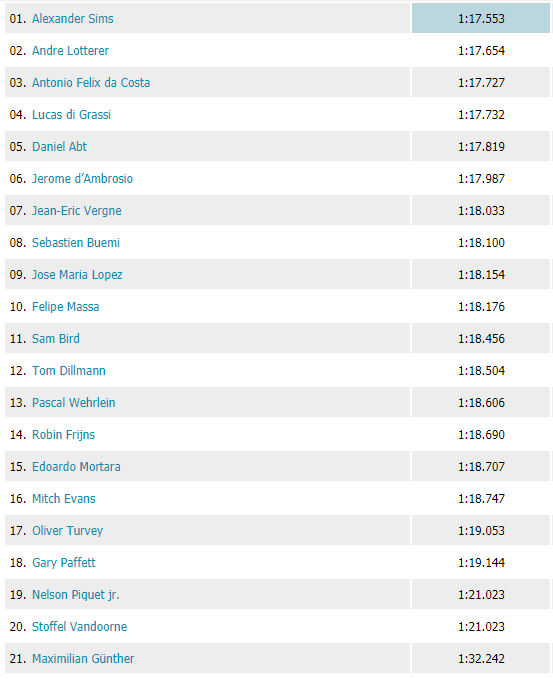
Task: Open Pascal Wehrlein link
Action: tap(74, 403)
